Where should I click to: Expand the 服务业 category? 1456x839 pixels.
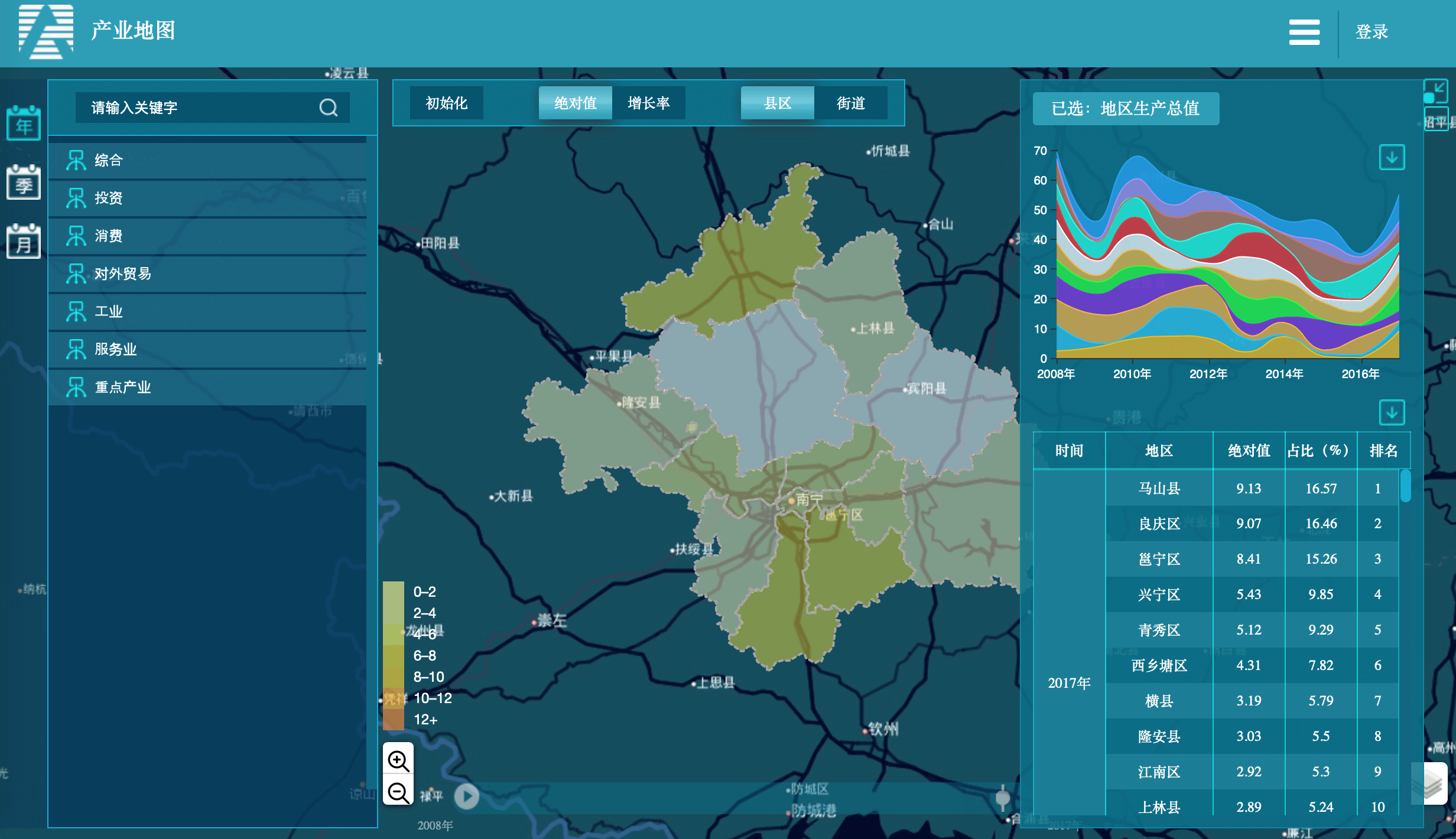(207, 349)
